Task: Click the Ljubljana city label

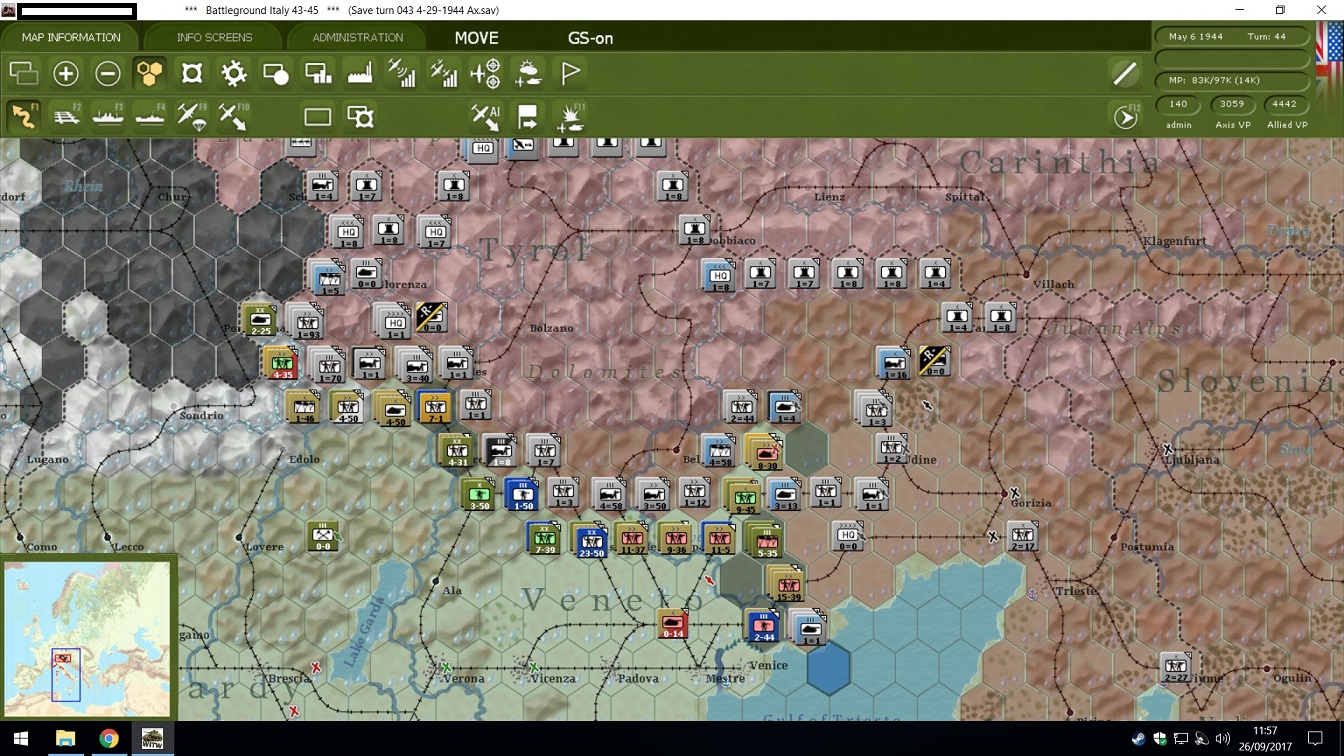Action: [x=1193, y=460]
